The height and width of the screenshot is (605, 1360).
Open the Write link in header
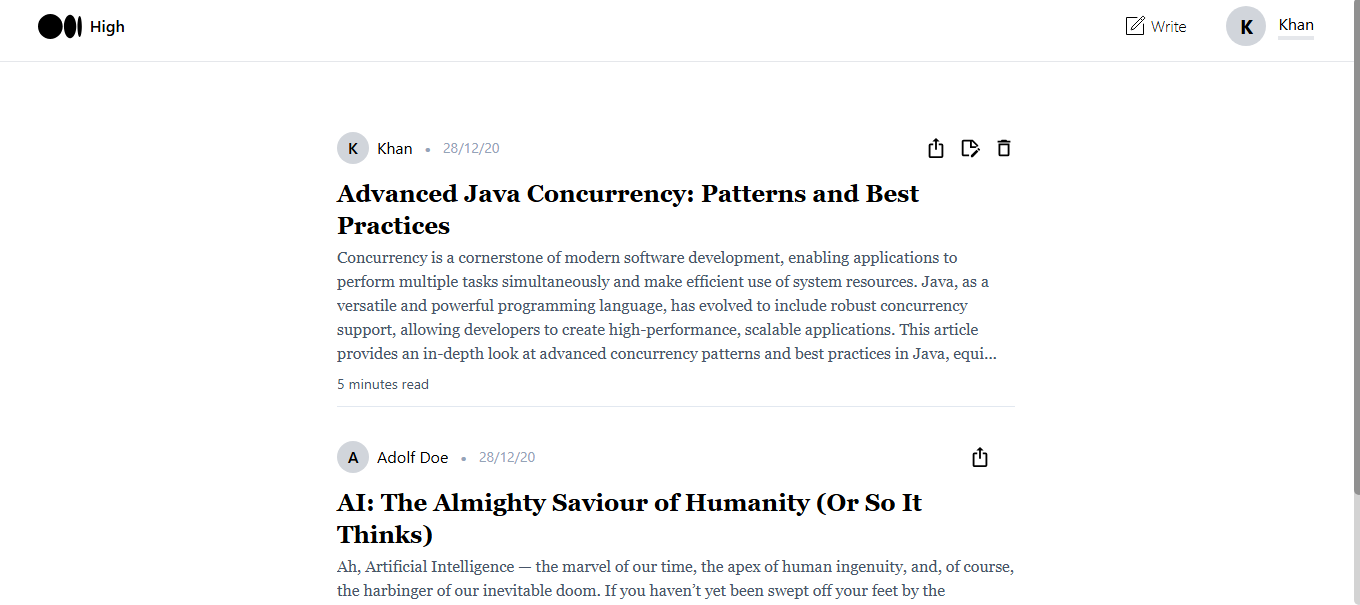tap(1156, 26)
